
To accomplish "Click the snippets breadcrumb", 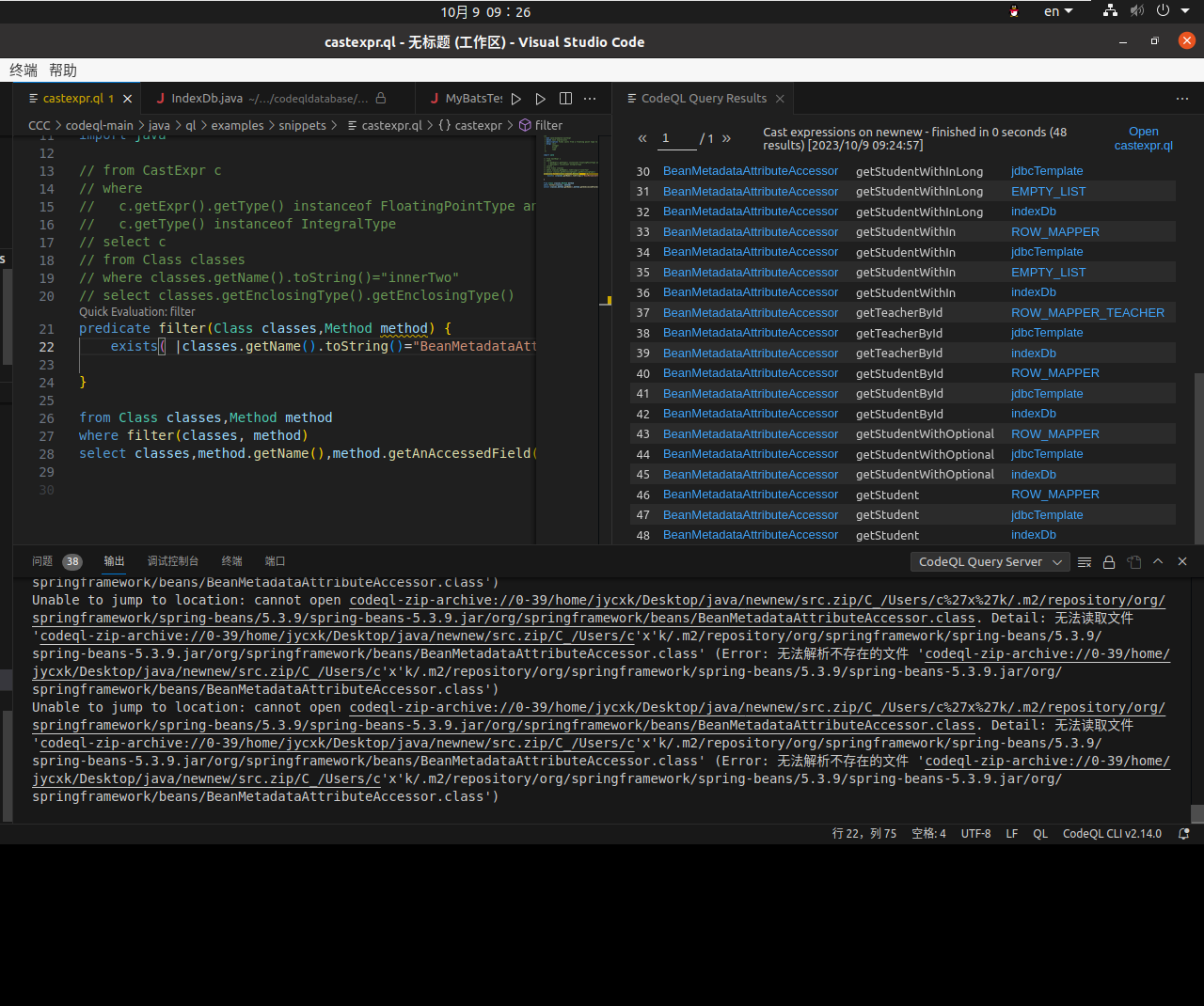I will (302, 125).
